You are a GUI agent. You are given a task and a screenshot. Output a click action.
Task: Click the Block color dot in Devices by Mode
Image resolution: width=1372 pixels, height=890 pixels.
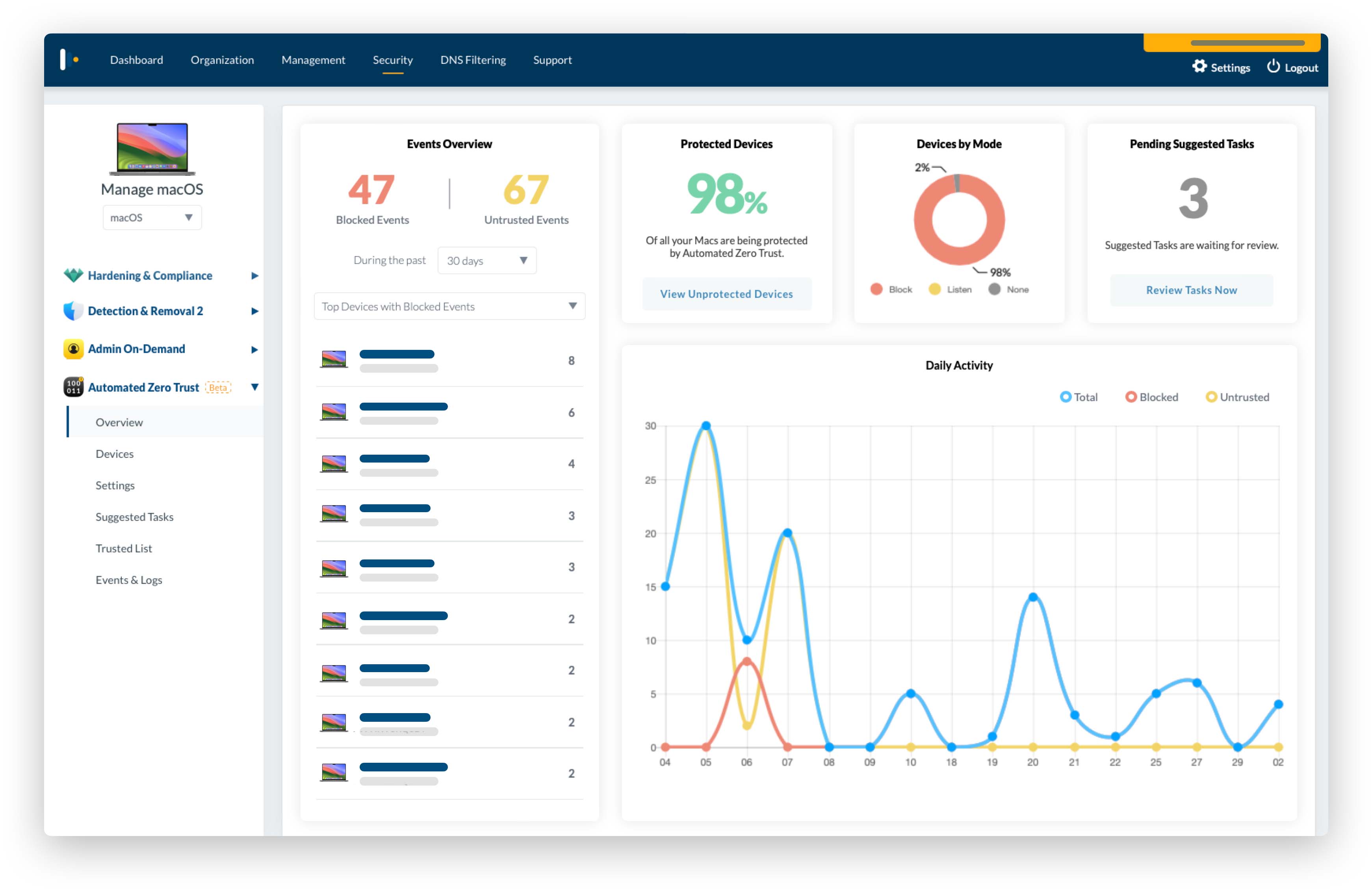point(876,289)
